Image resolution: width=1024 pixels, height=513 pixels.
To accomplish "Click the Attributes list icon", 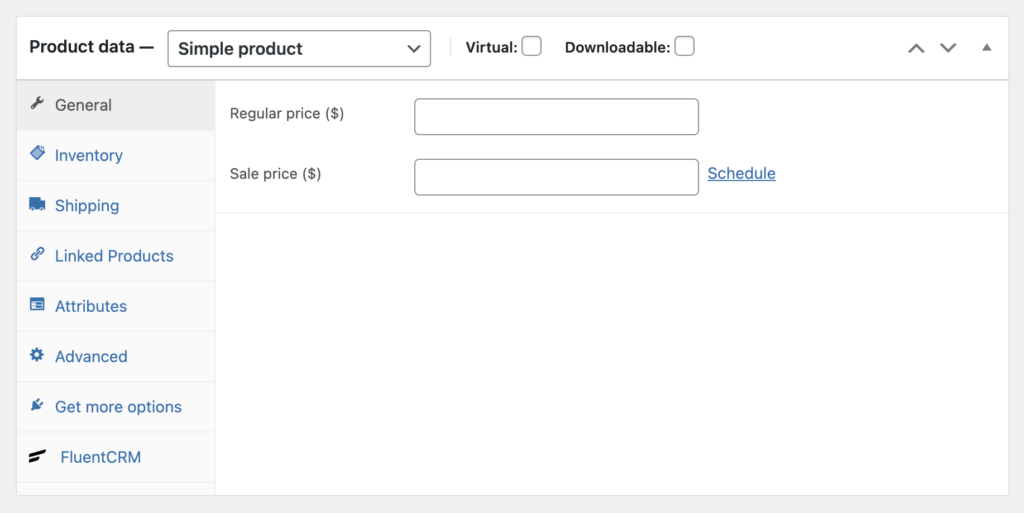I will click(x=37, y=304).
